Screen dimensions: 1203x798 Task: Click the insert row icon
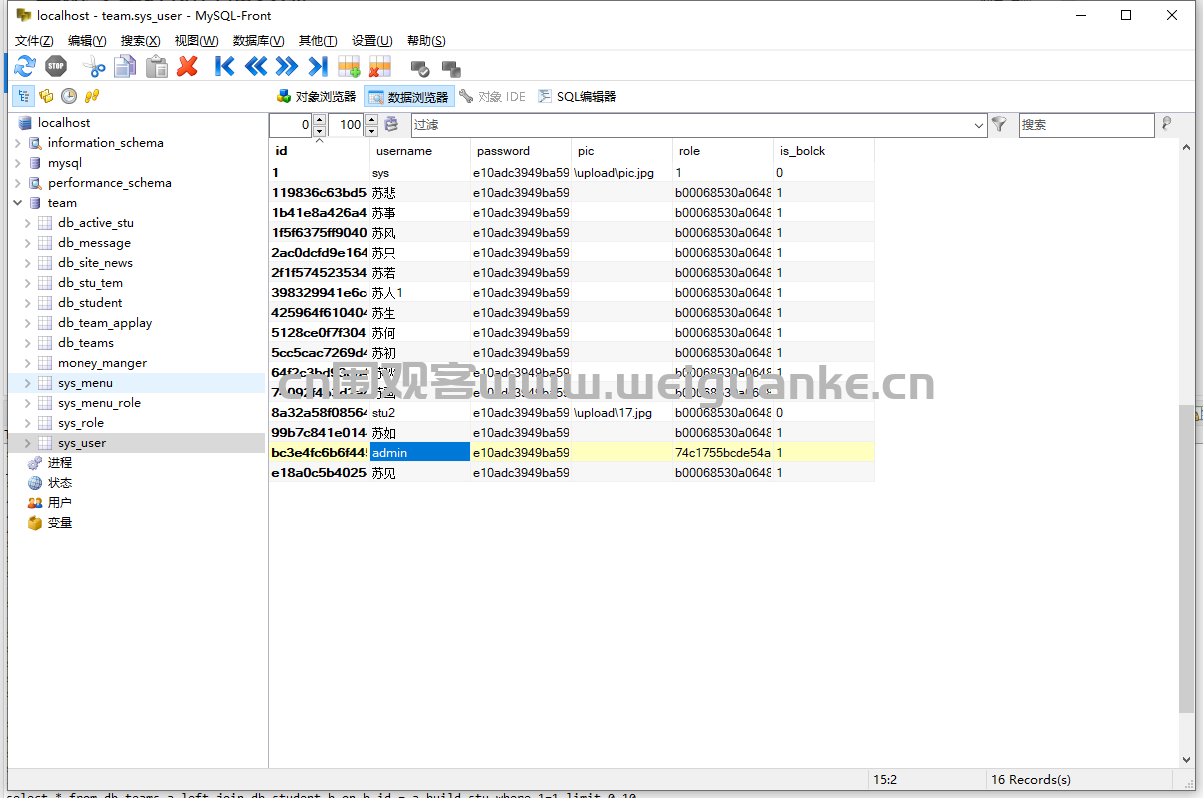click(349, 67)
